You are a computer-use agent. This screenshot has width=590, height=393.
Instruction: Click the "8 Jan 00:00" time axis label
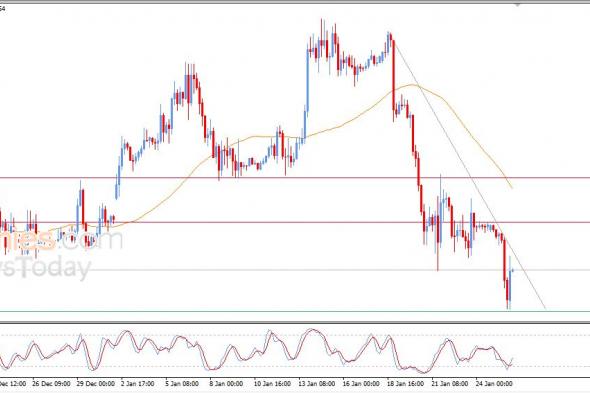point(227,384)
